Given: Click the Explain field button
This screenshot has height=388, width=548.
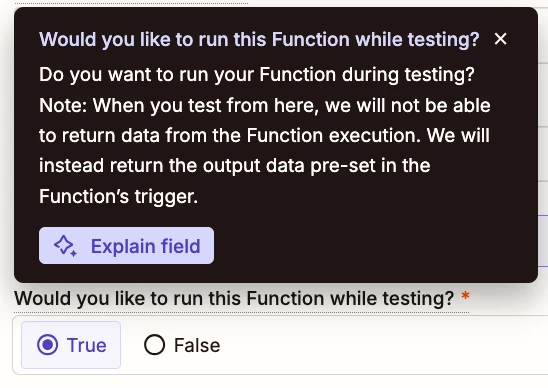Looking at the screenshot, I should (x=127, y=246).
